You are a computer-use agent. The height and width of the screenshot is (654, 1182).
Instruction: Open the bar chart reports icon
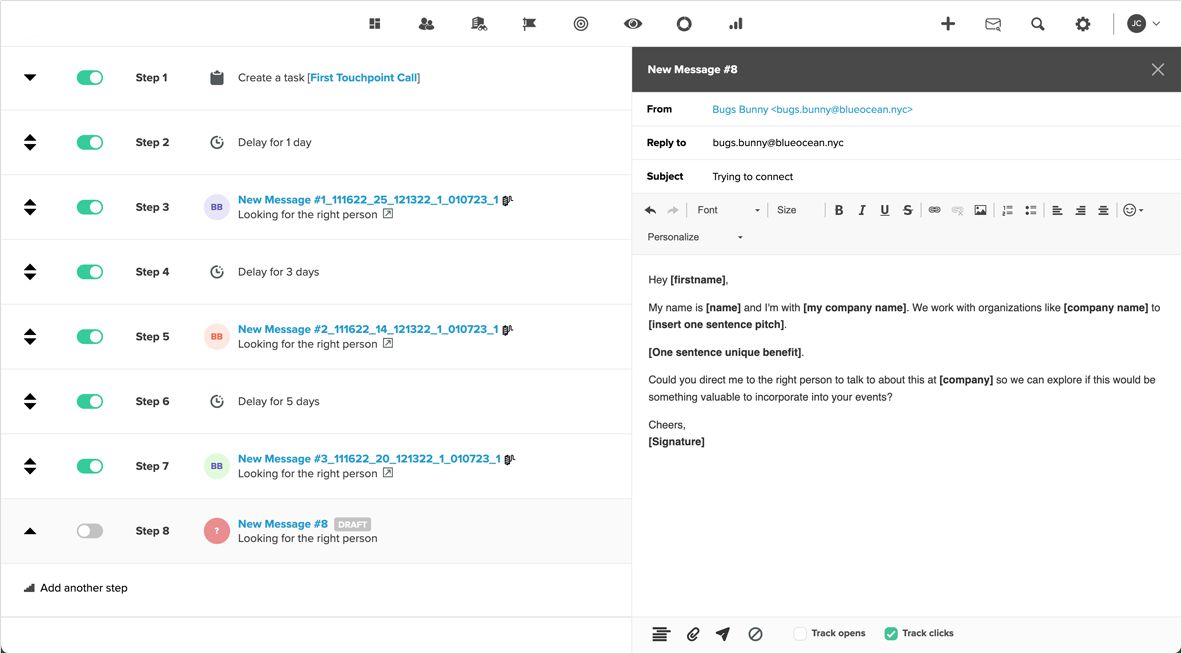tap(736, 24)
